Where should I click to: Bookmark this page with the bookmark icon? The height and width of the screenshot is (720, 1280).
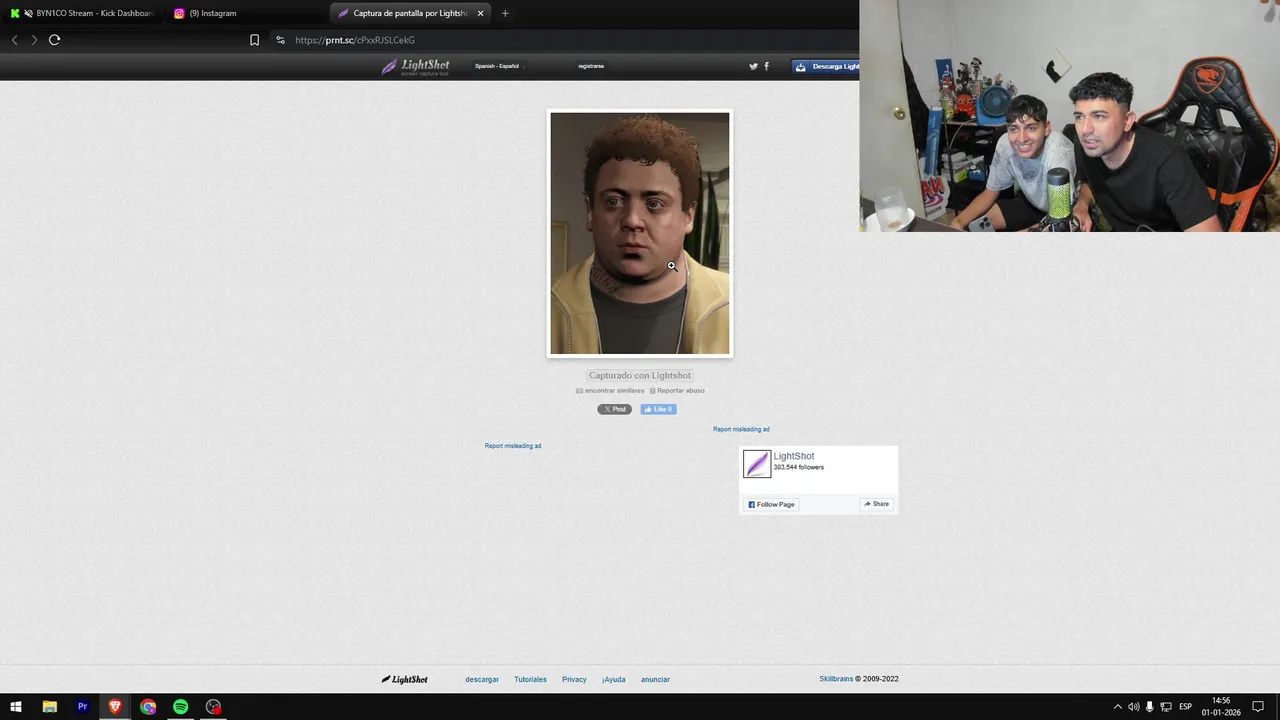pyautogui.click(x=254, y=40)
